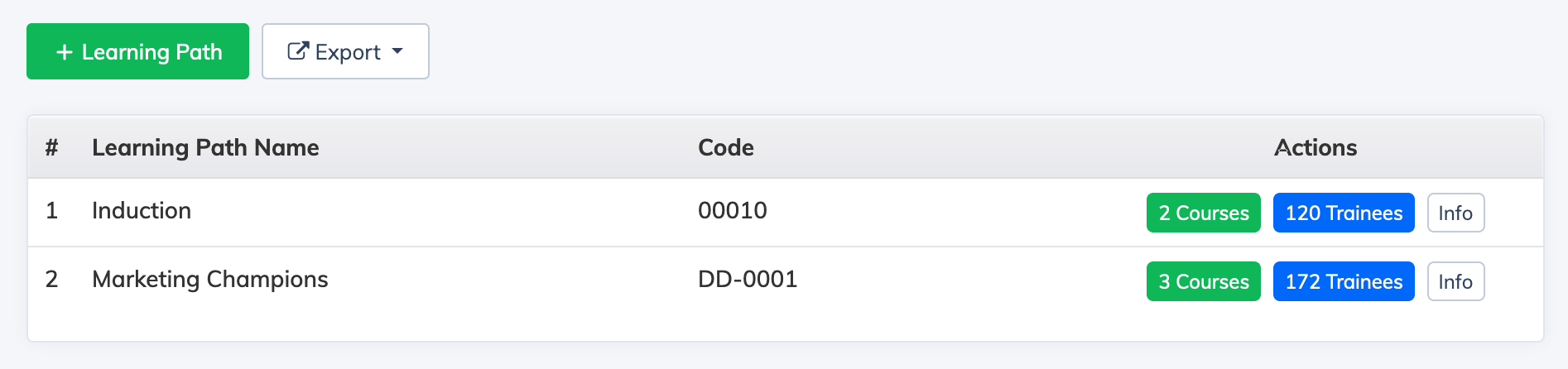View 172 Trainees for Marketing Champions

(1344, 281)
